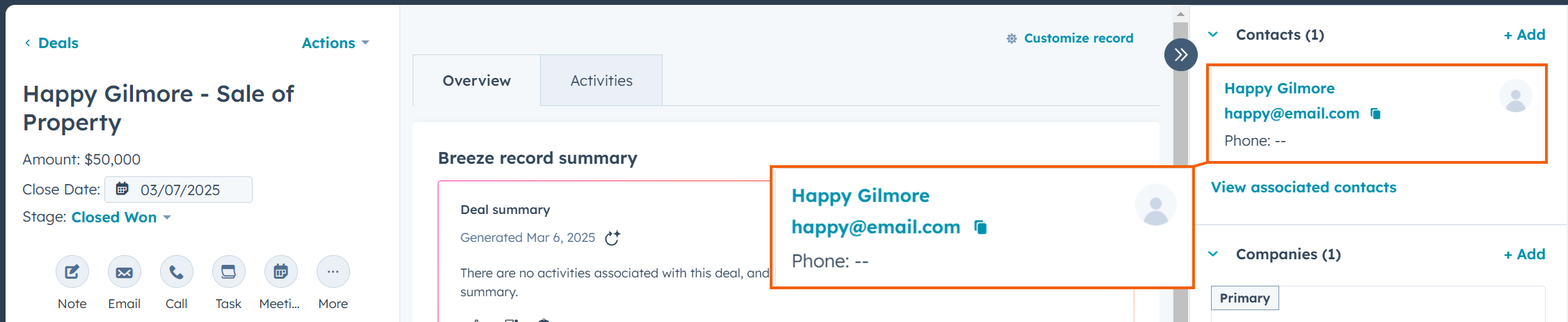Switch to the Activities tab

[x=601, y=81]
